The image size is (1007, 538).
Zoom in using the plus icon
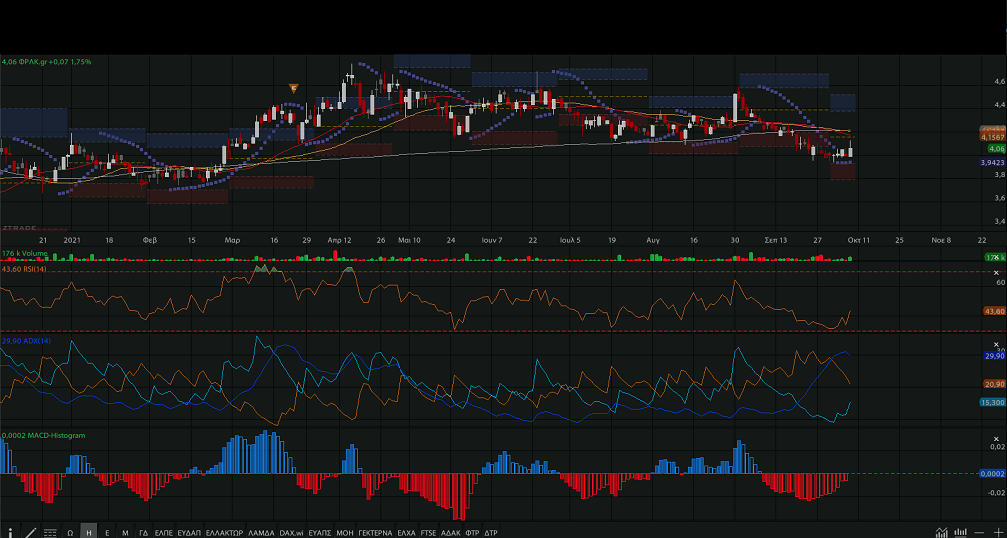997,531
